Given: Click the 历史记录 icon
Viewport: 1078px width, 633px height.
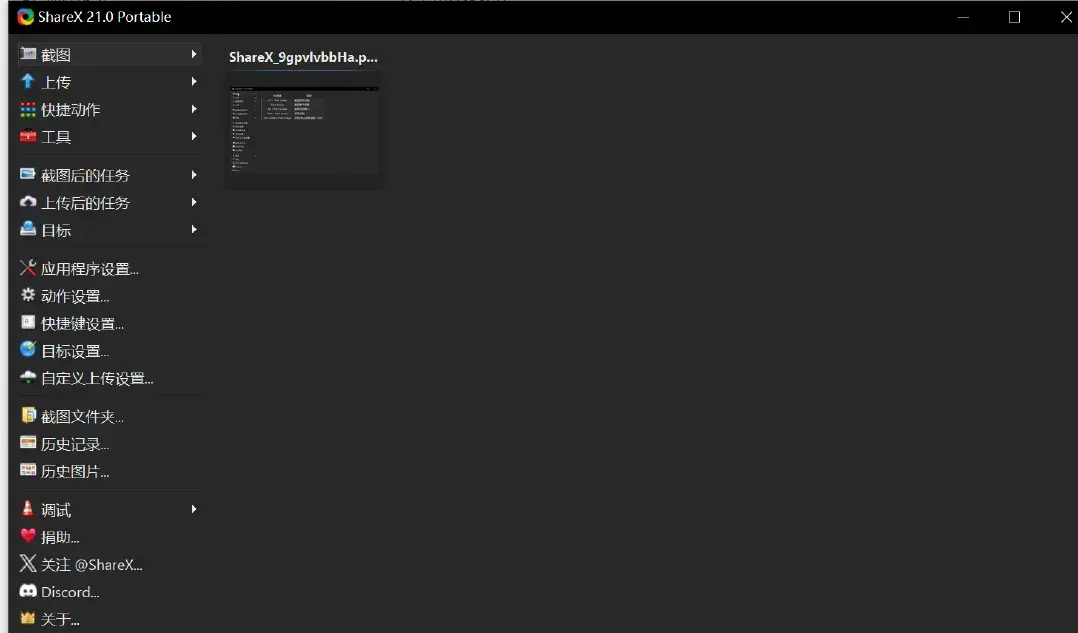Looking at the screenshot, I should [28, 443].
